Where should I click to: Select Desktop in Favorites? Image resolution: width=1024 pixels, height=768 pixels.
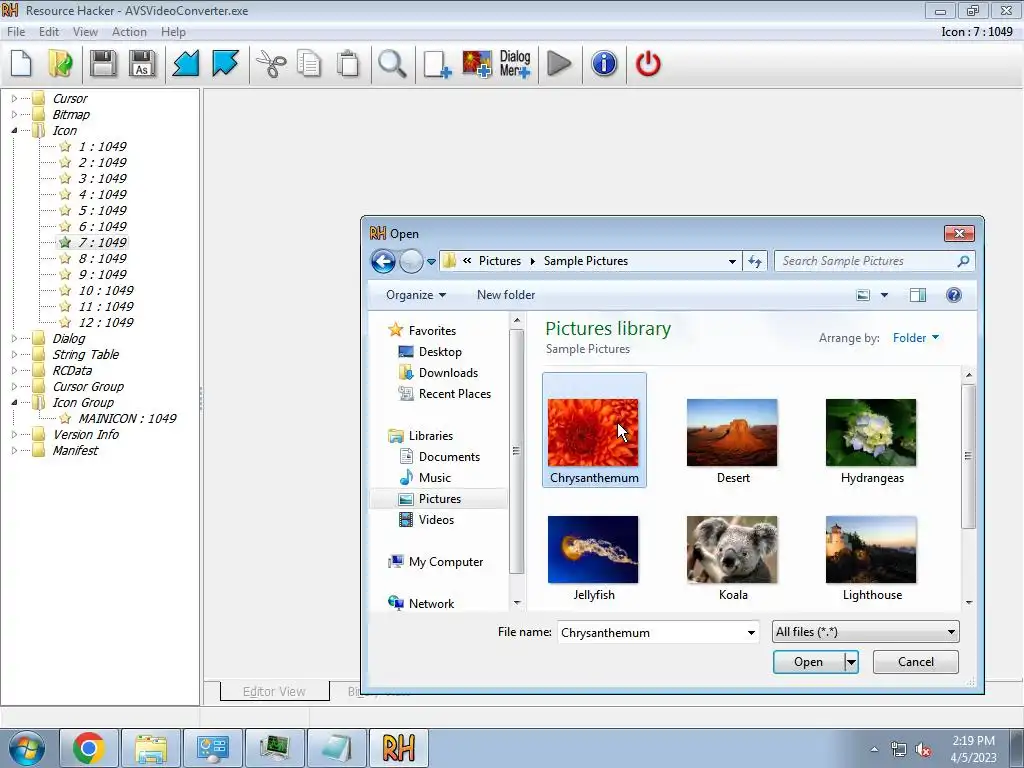(440, 352)
